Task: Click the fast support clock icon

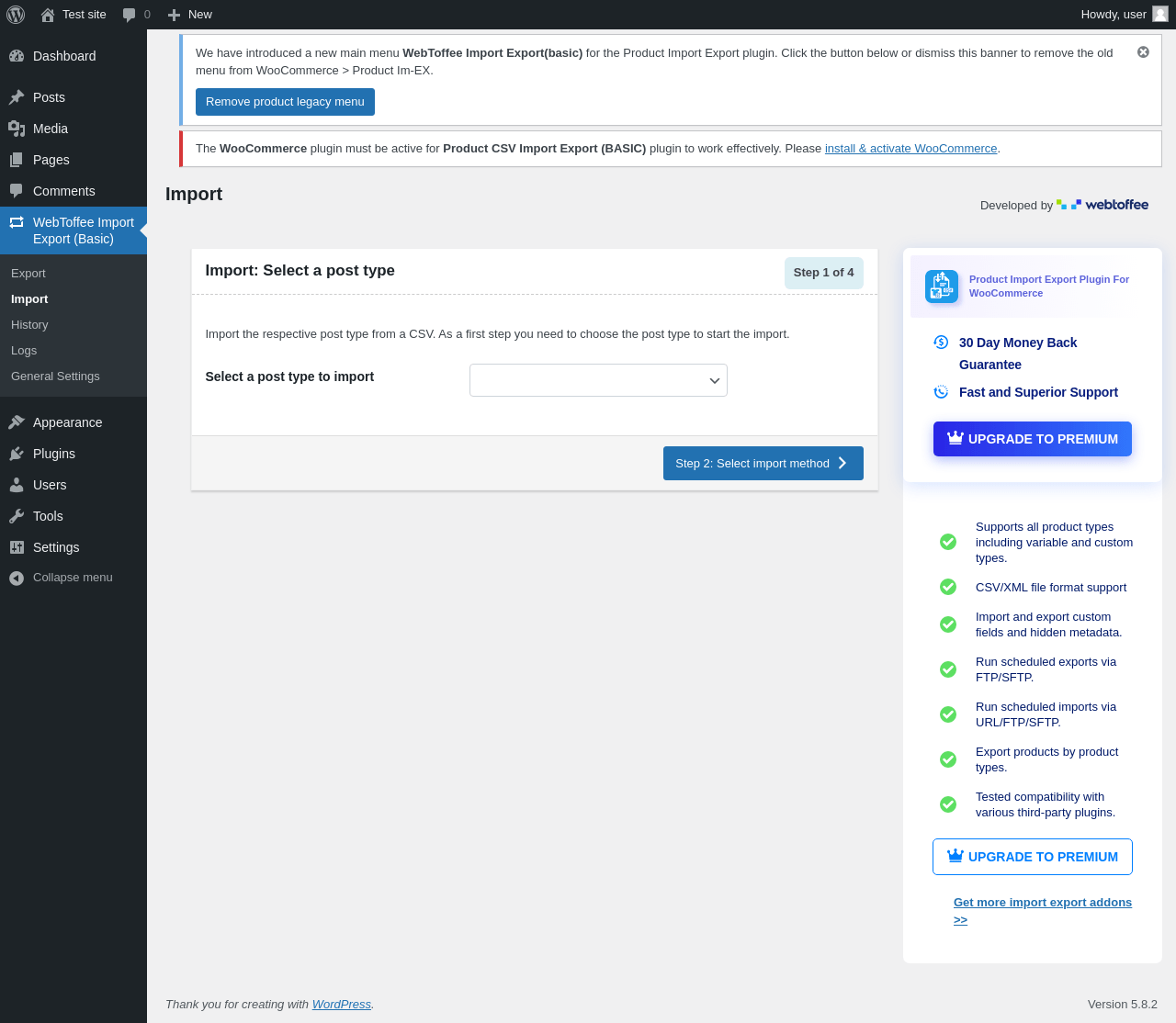Action: pyautogui.click(x=941, y=392)
